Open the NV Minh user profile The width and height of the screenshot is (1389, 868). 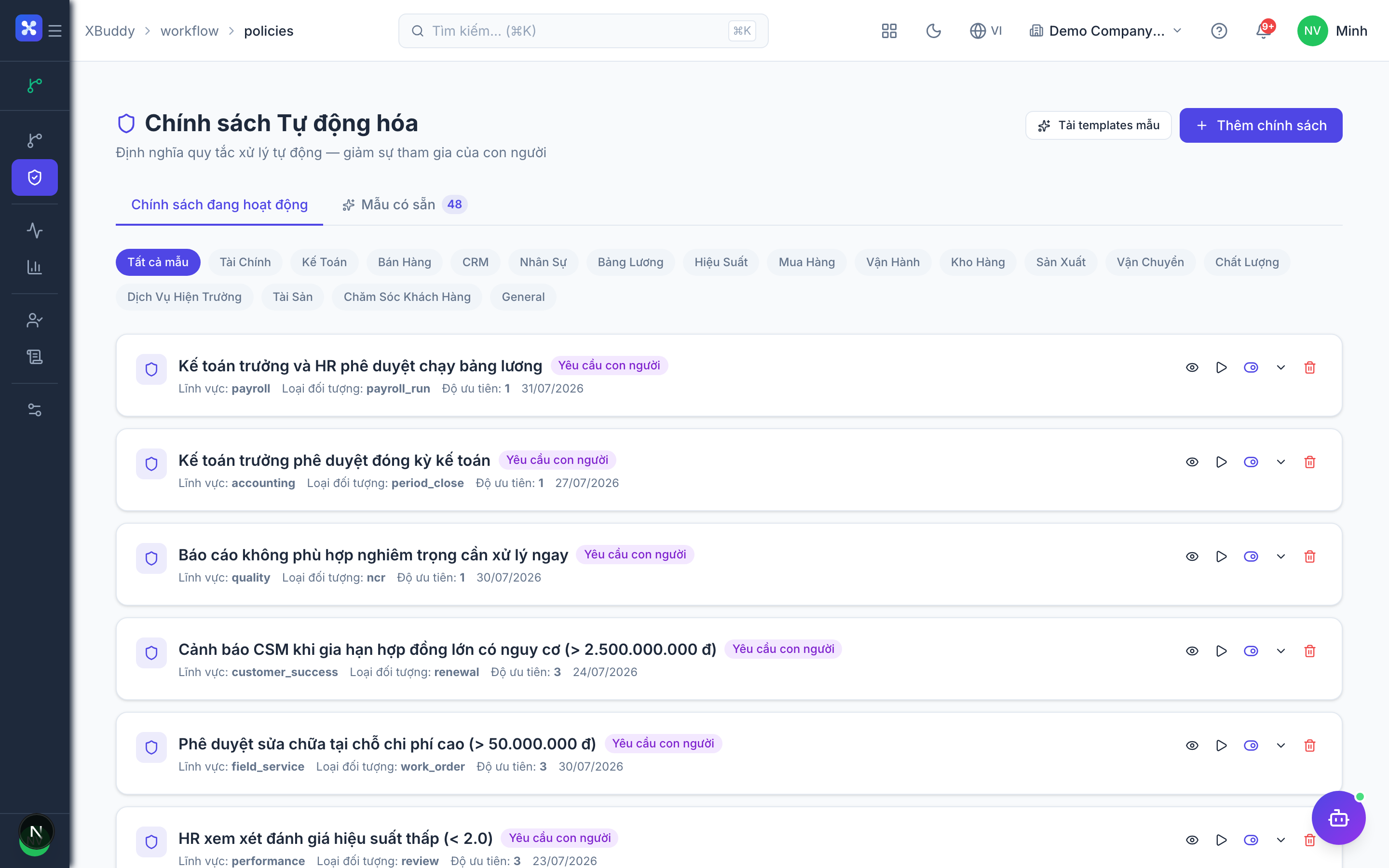1332,31
